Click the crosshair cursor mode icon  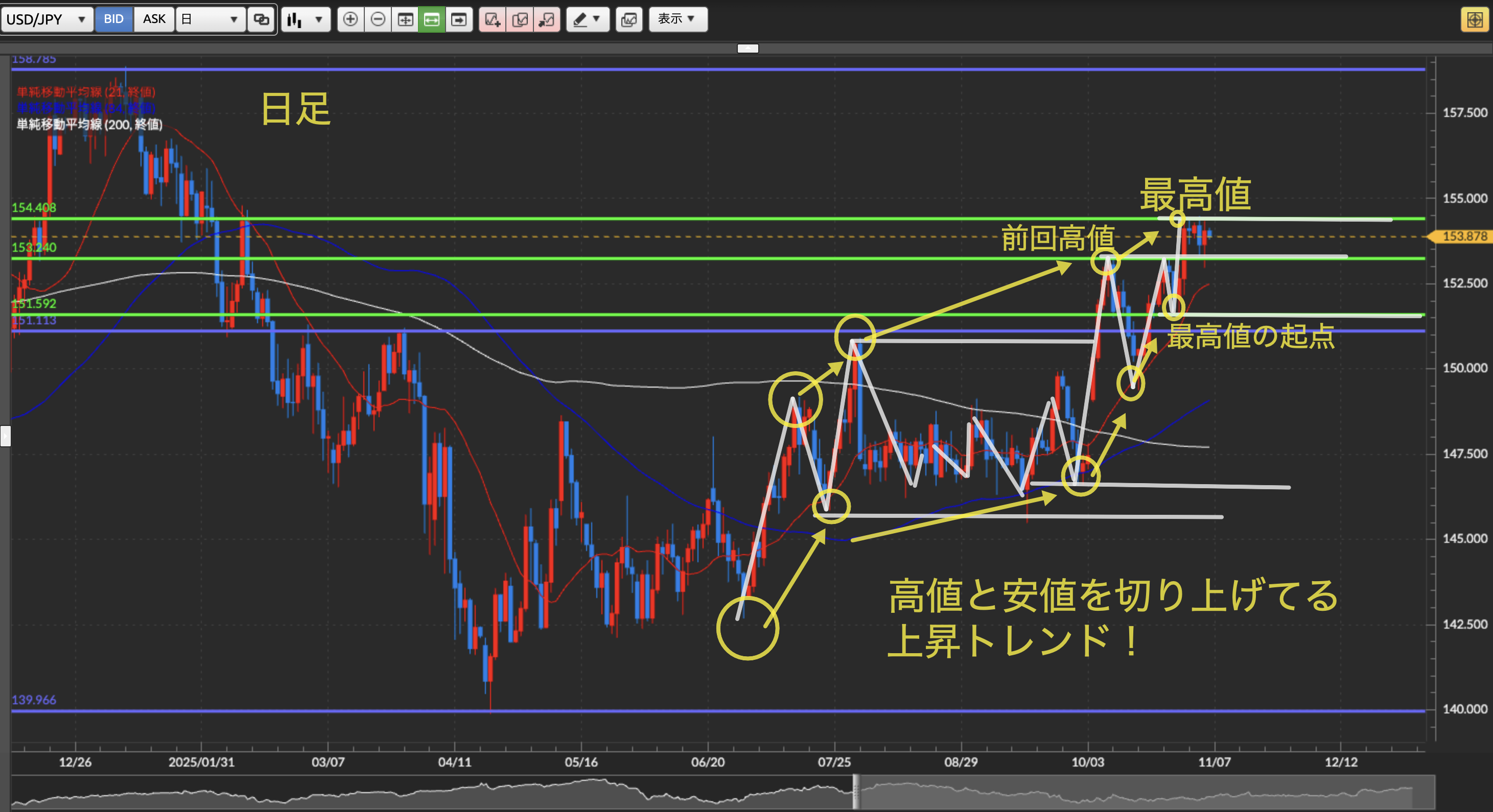[405, 19]
